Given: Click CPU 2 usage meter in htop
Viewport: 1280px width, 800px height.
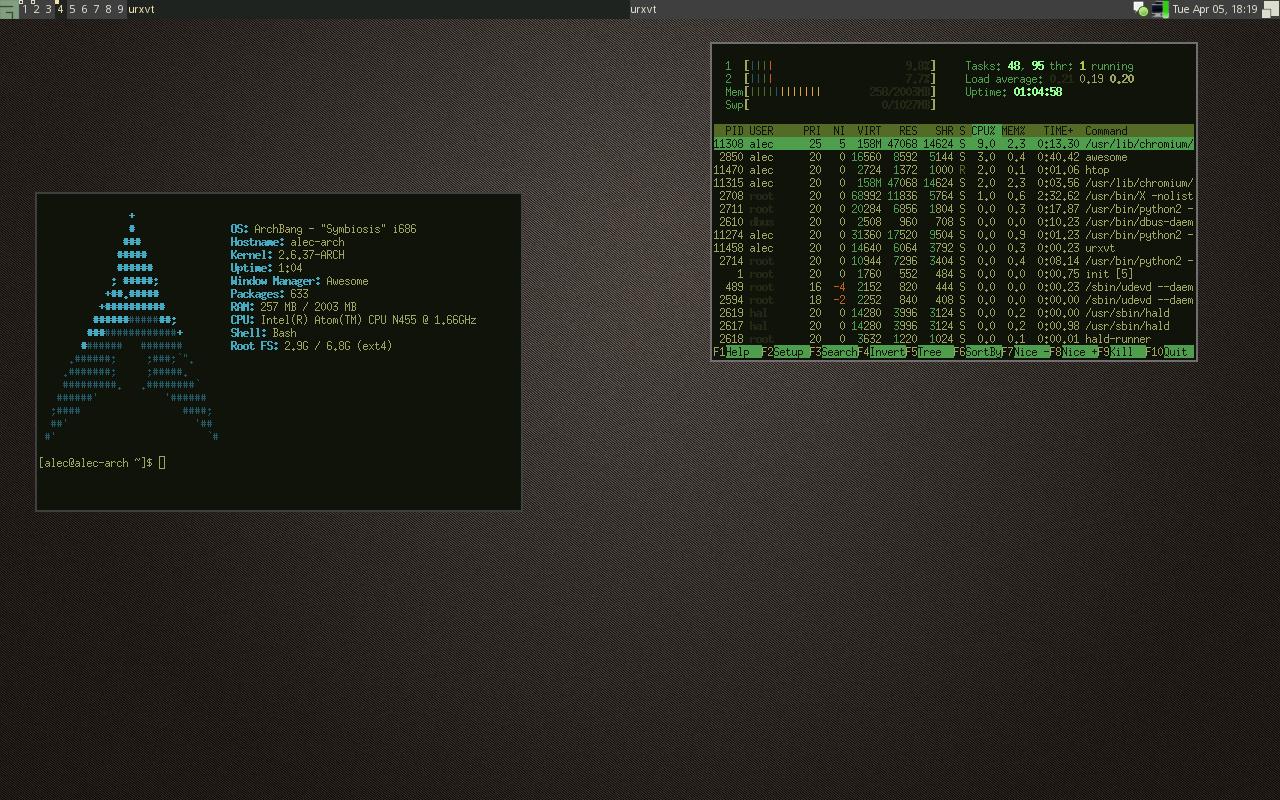Looking at the screenshot, I should click(830, 79).
